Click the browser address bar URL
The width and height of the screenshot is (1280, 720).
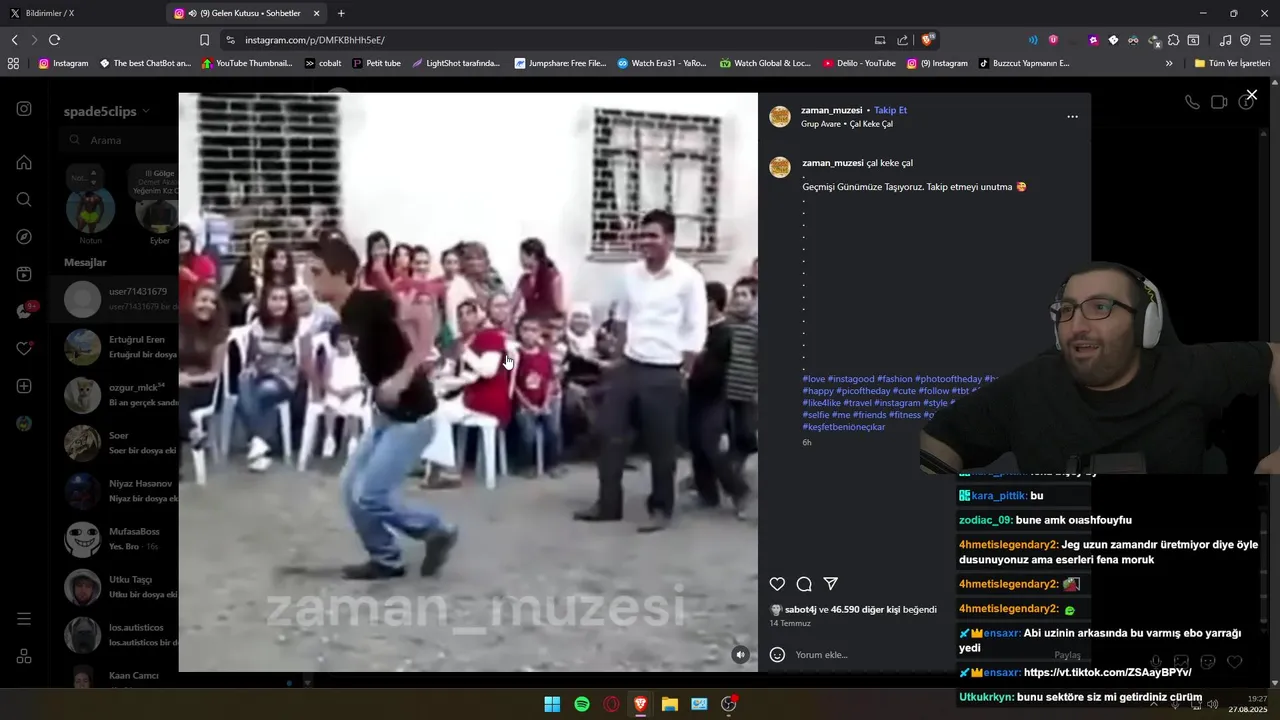[314, 40]
